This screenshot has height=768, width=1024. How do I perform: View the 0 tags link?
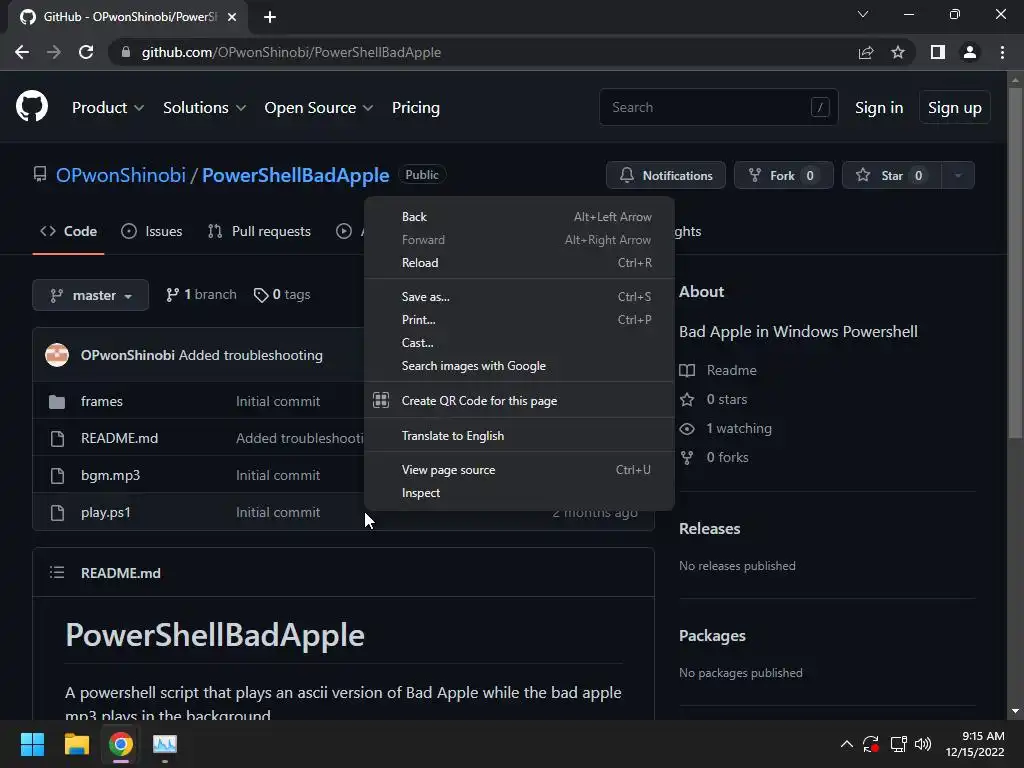[282, 295]
